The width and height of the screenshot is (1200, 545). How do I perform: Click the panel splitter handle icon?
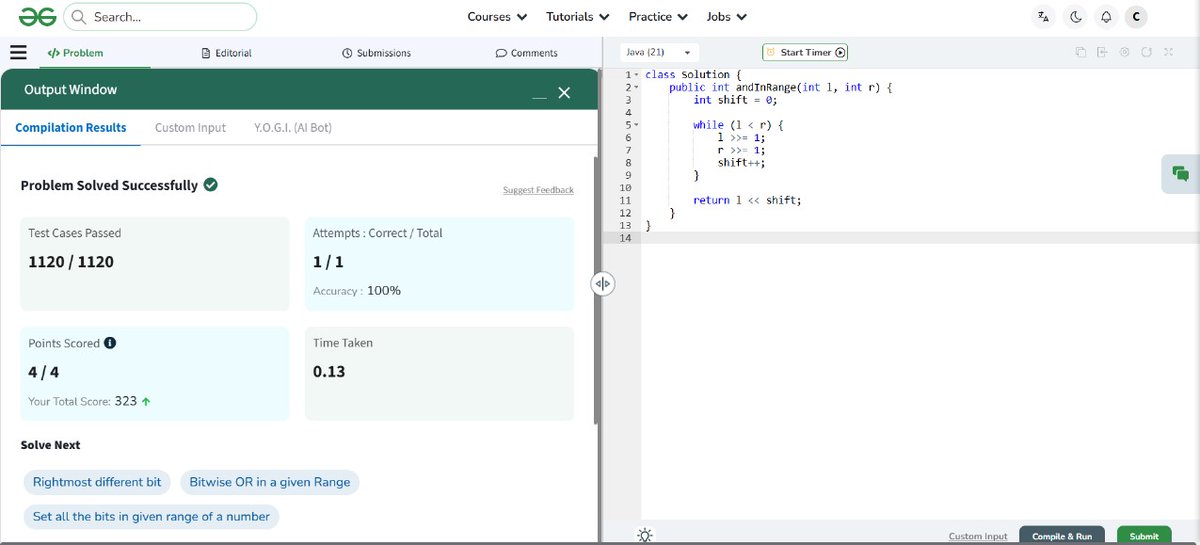(602, 284)
